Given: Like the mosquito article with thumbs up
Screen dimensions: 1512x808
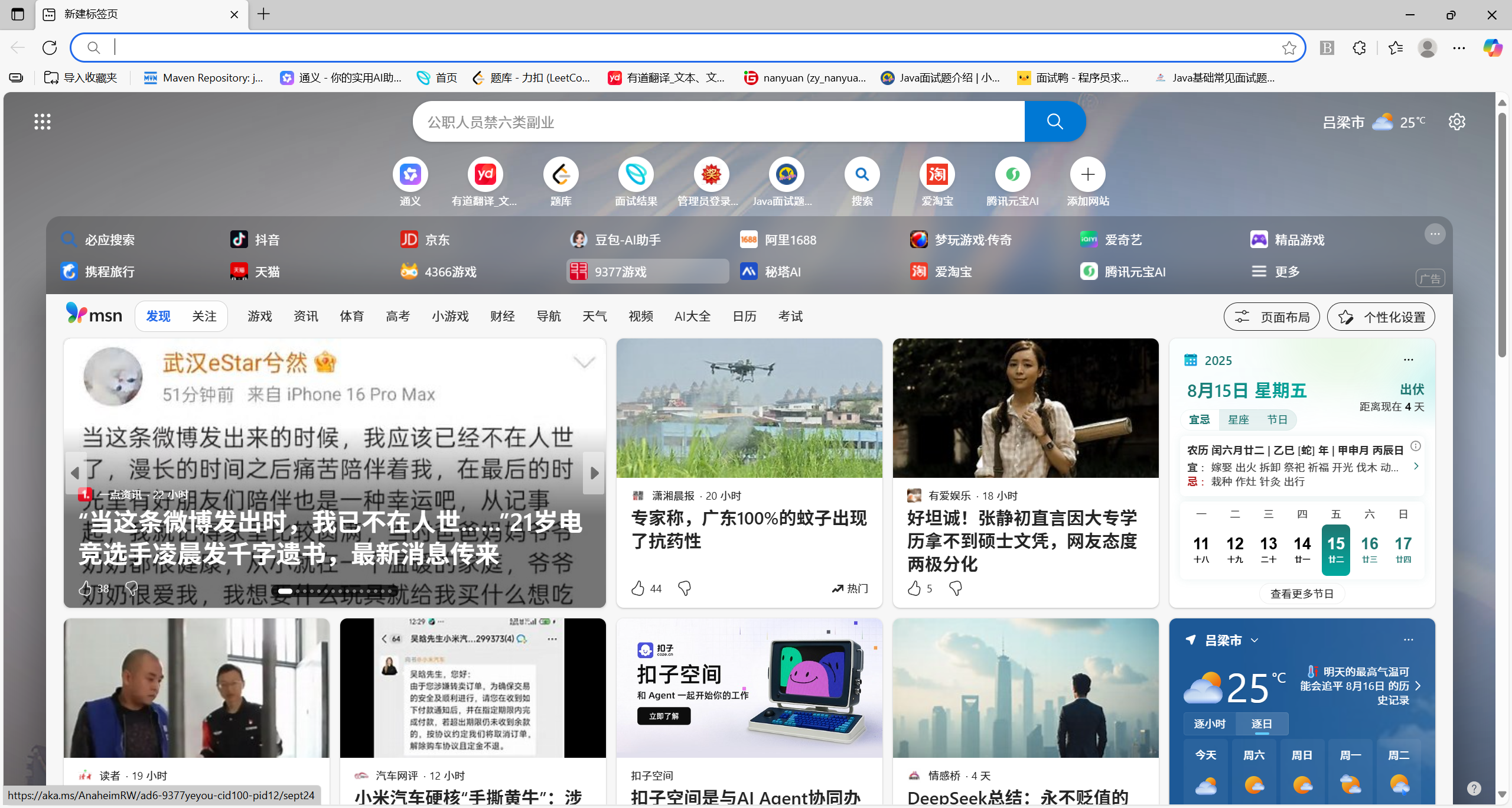Looking at the screenshot, I should pos(638,588).
